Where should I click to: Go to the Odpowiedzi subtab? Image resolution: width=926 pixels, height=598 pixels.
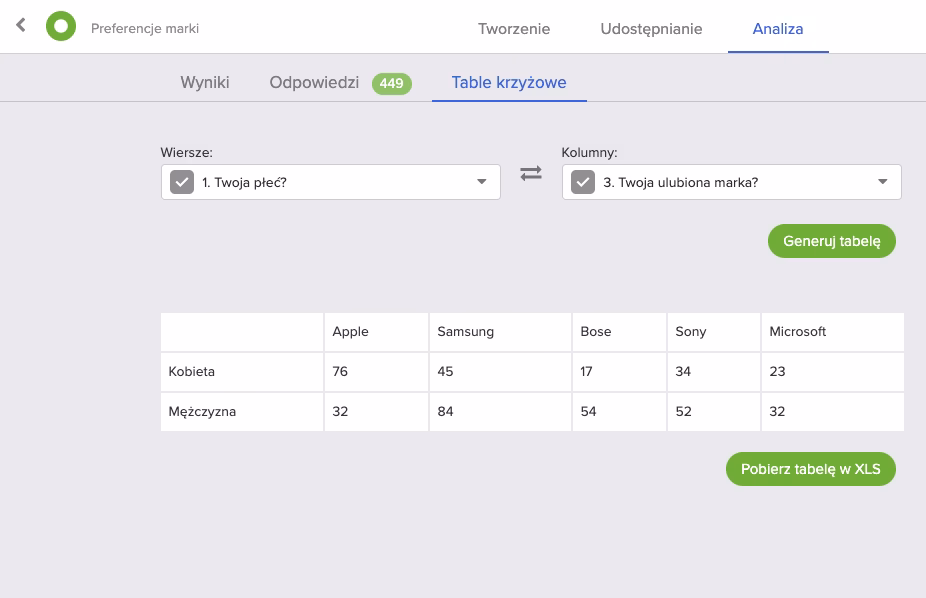click(314, 82)
